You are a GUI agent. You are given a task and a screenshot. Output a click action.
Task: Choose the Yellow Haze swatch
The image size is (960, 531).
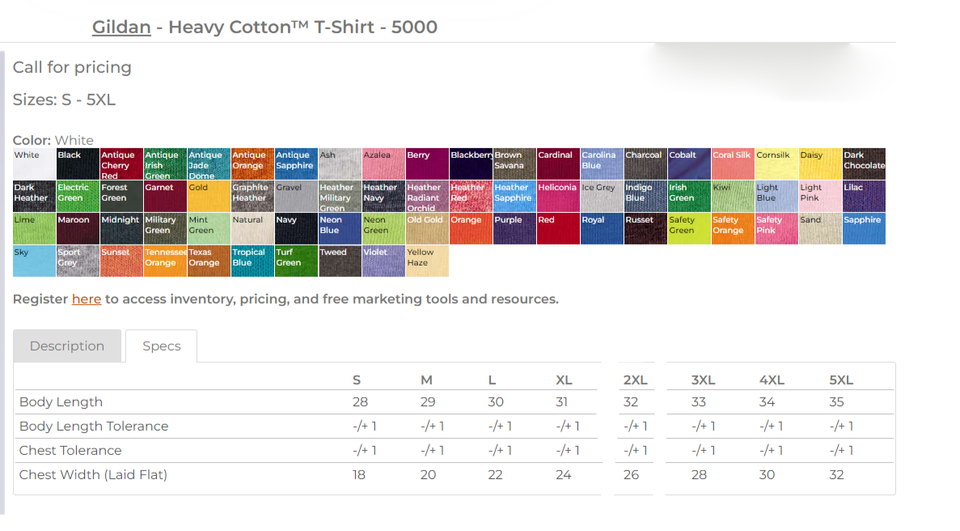pos(427,260)
